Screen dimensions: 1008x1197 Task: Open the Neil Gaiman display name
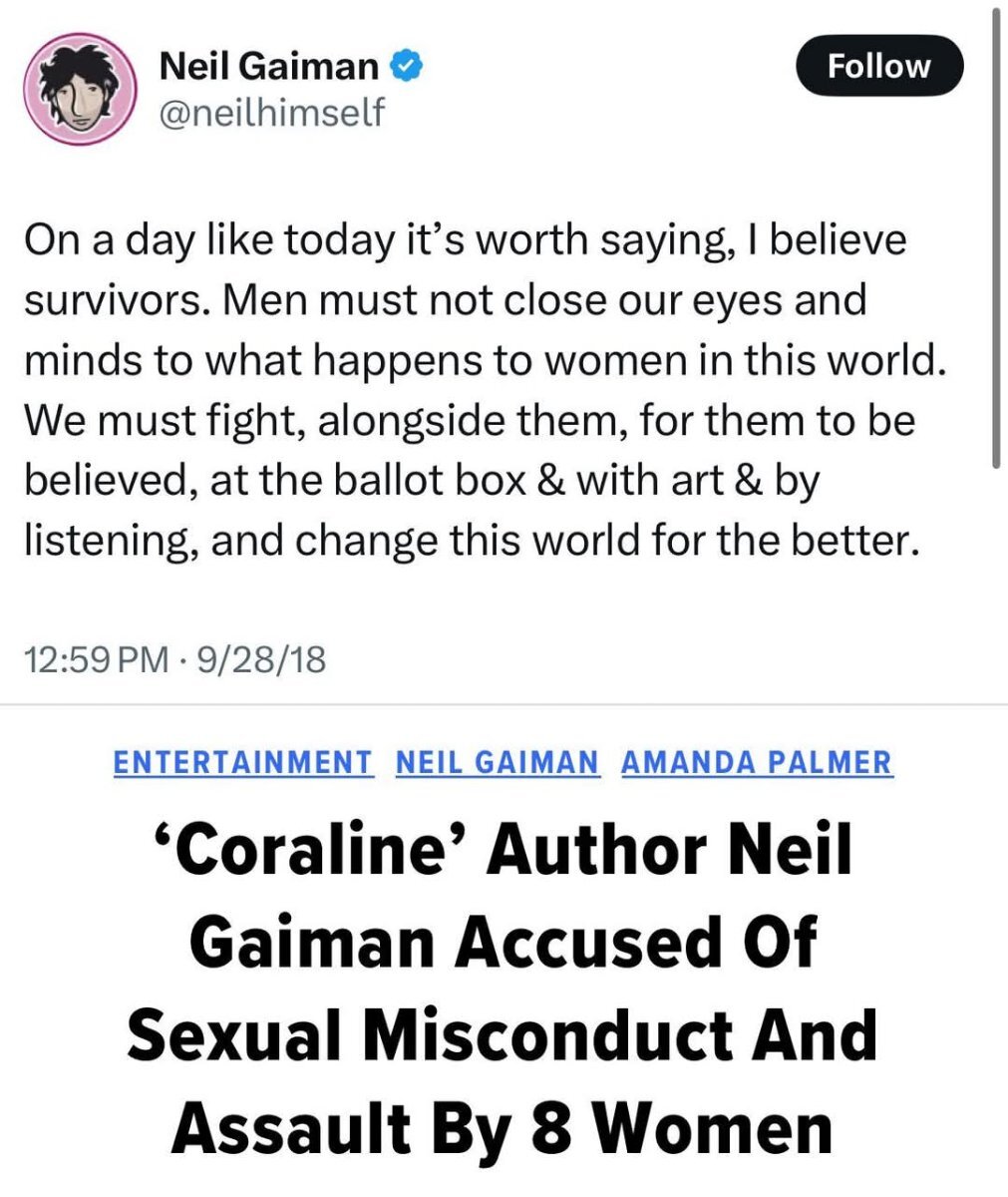point(269,67)
